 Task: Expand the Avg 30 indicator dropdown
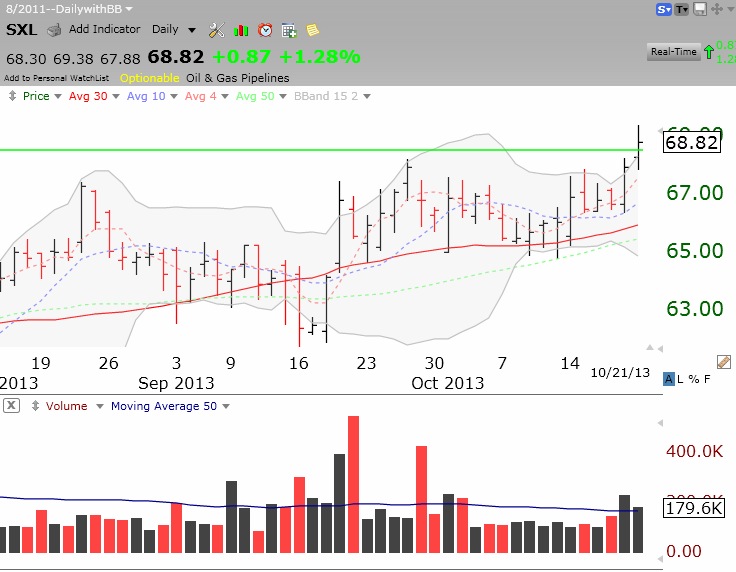[92, 96]
